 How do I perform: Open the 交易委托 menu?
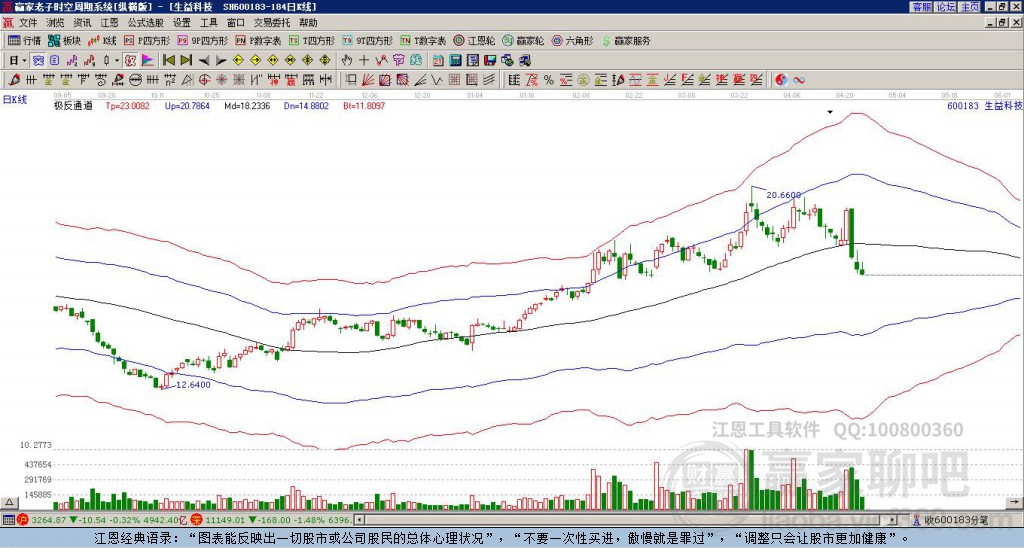(272, 23)
